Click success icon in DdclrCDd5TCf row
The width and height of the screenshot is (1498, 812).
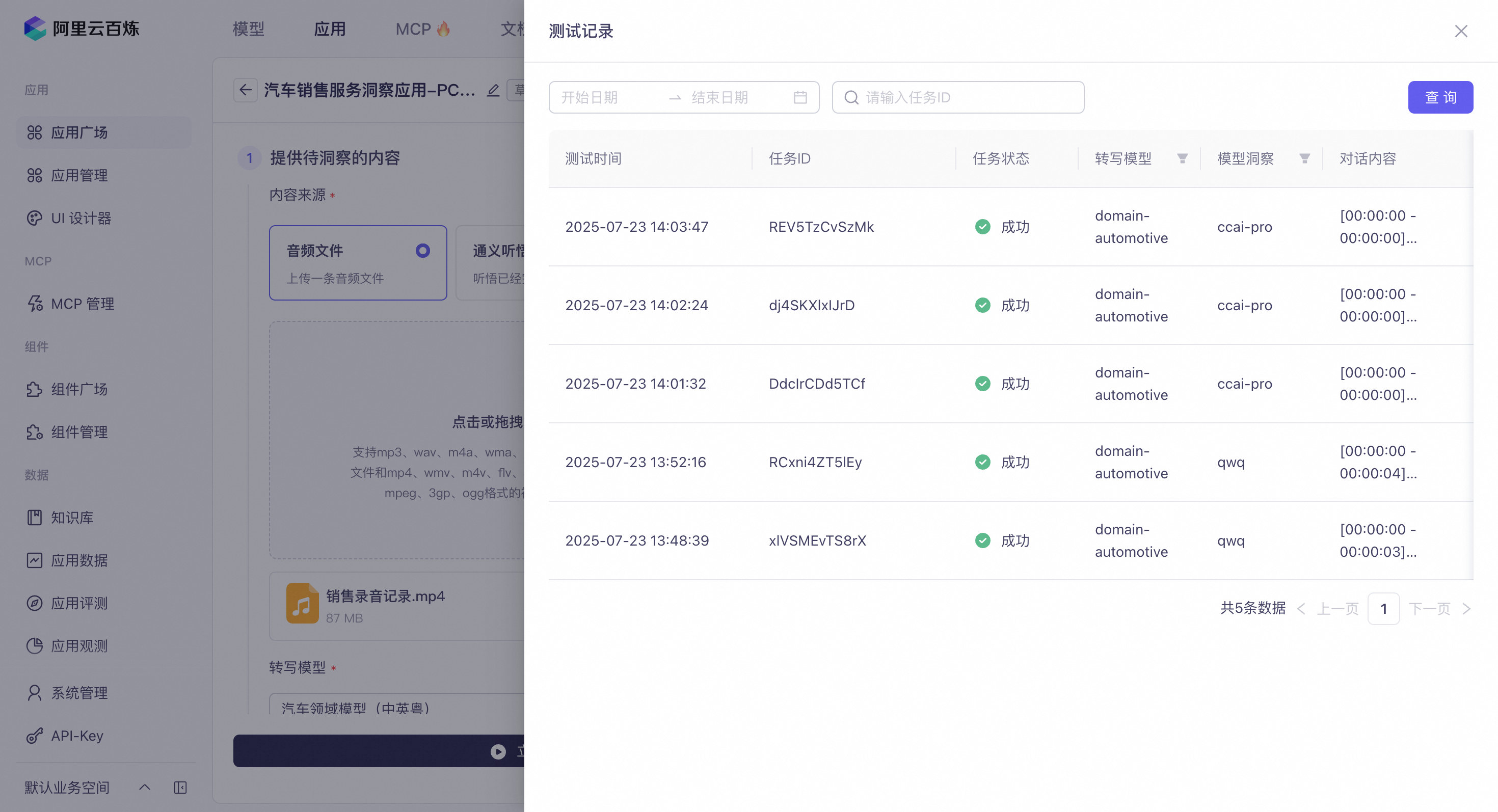click(x=982, y=384)
